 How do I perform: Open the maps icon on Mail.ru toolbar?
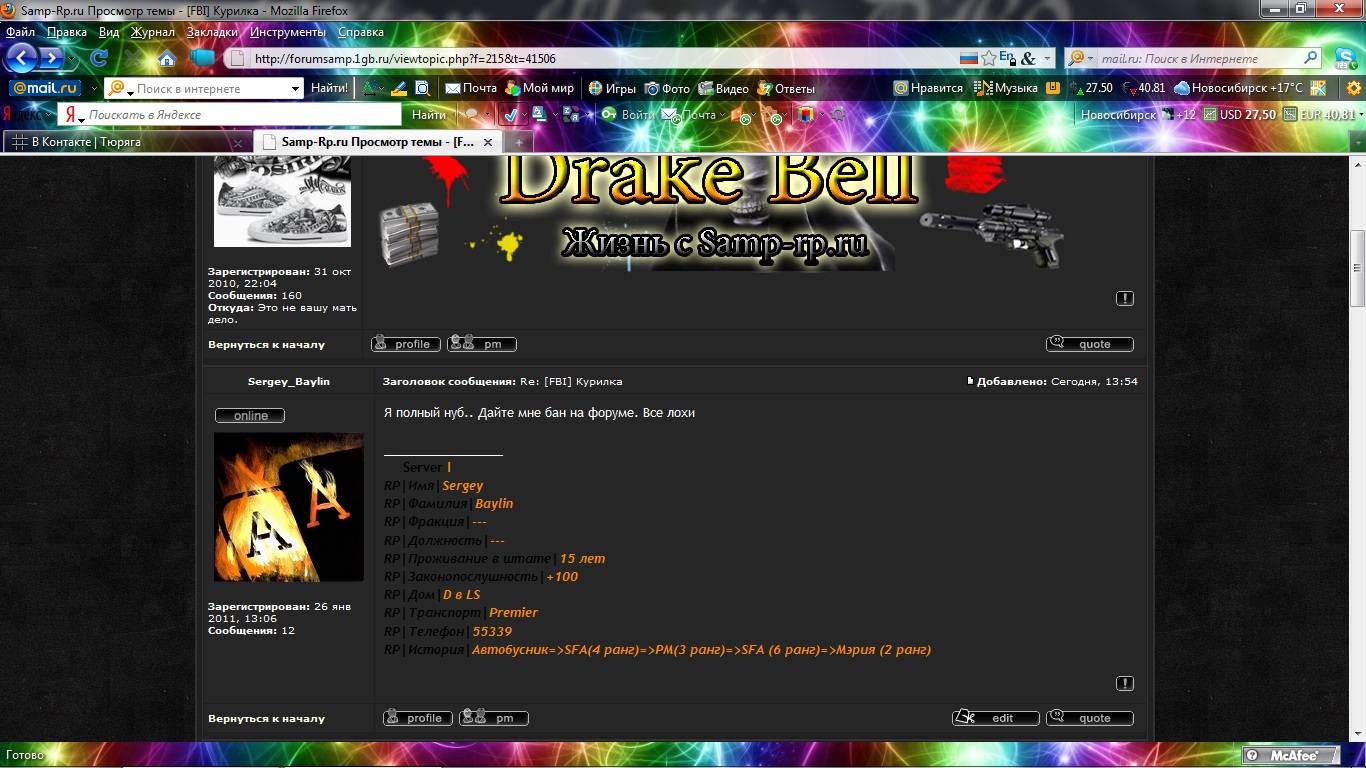(x=1319, y=88)
